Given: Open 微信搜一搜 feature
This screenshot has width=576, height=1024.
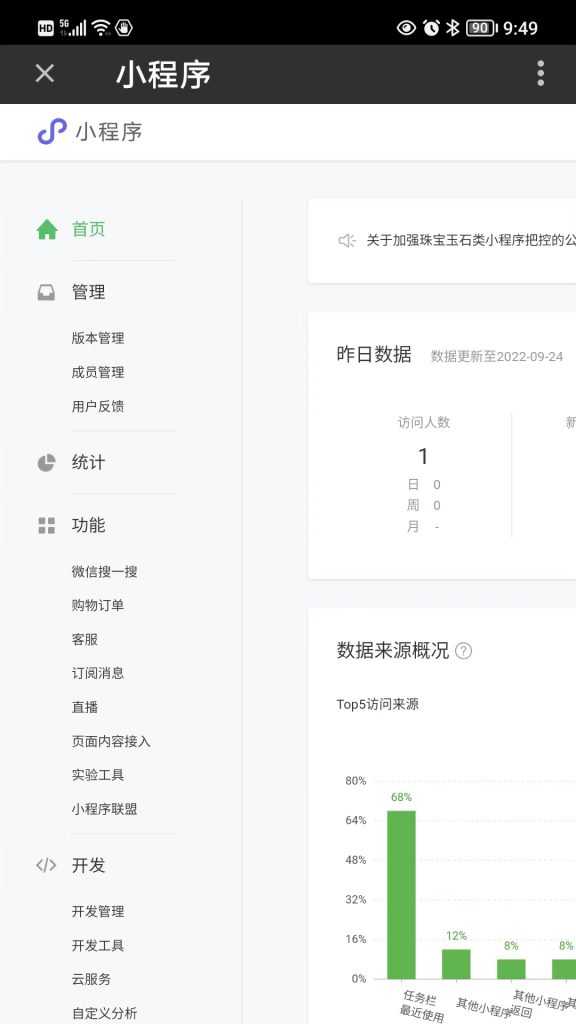Looking at the screenshot, I should pos(104,571).
